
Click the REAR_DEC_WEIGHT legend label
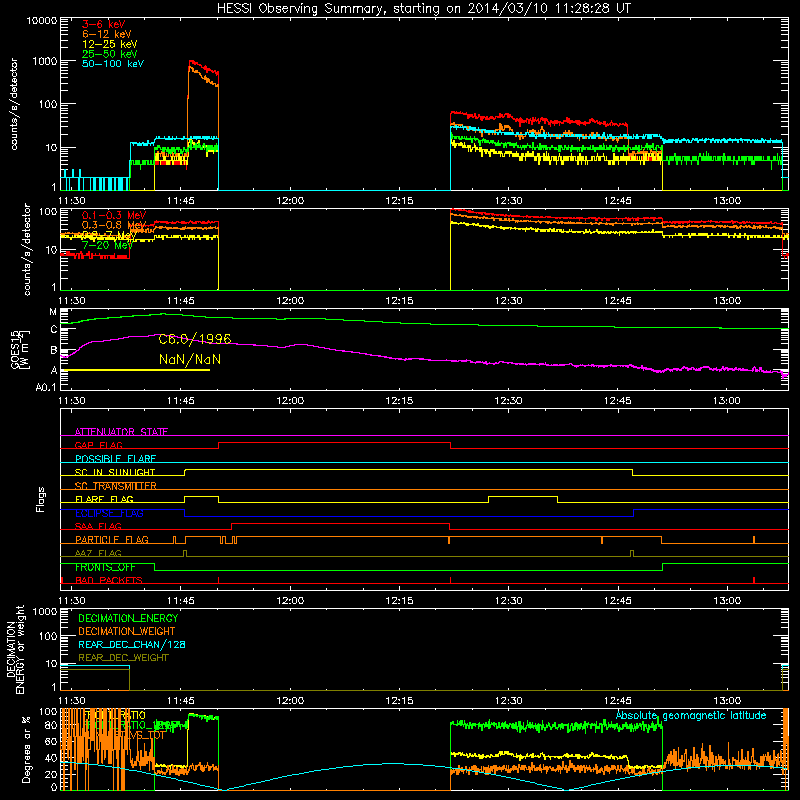(123, 658)
